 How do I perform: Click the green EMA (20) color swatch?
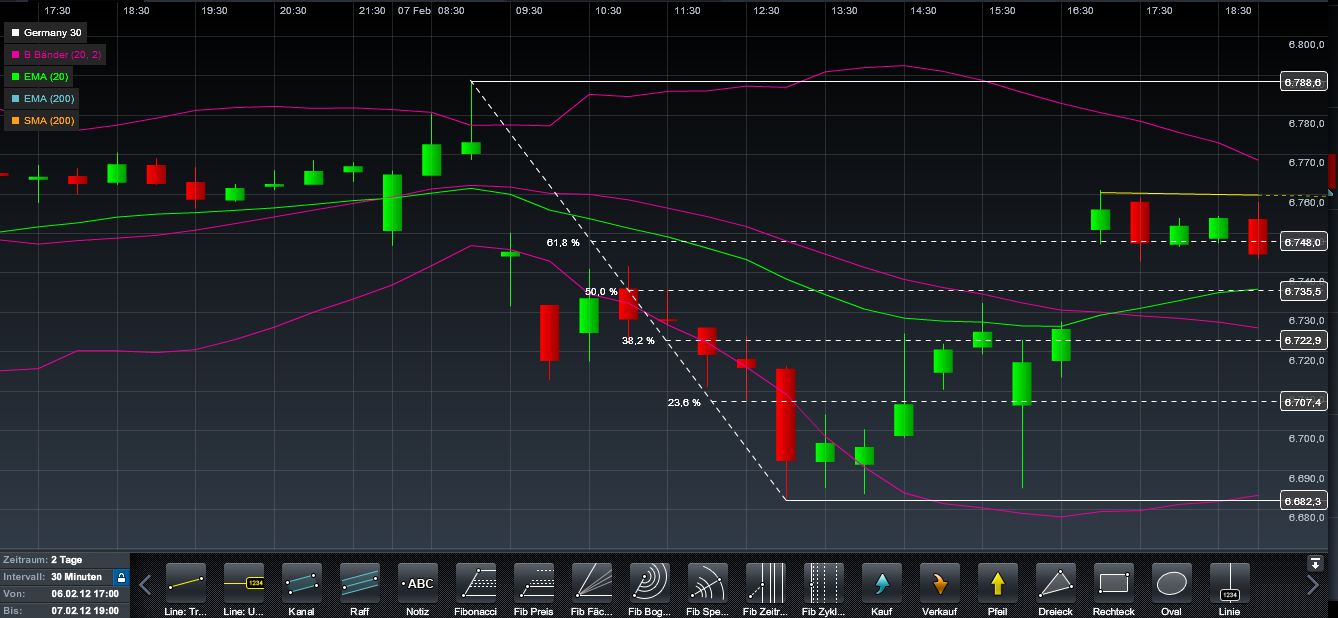click(14, 76)
